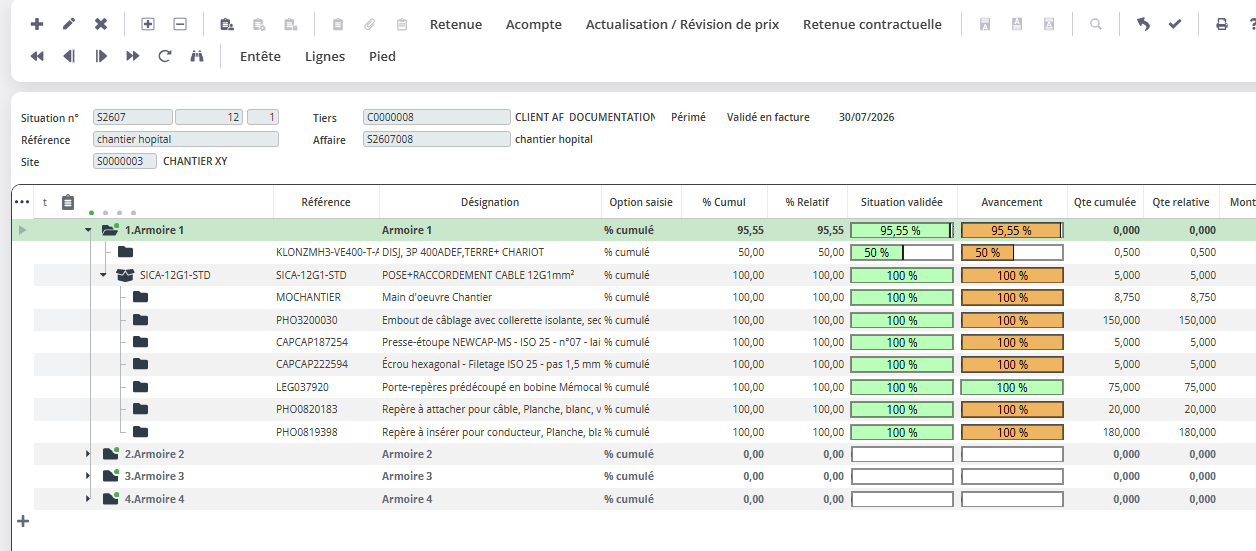Click the Qte cumulée column header
Image resolution: width=1256 pixels, height=551 pixels.
pos(1105,202)
